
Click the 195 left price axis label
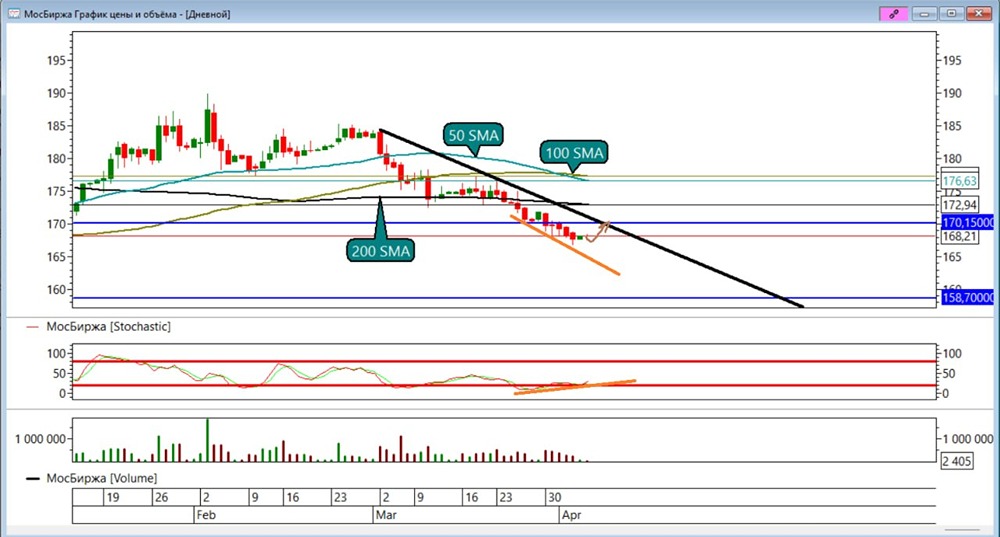[56, 61]
